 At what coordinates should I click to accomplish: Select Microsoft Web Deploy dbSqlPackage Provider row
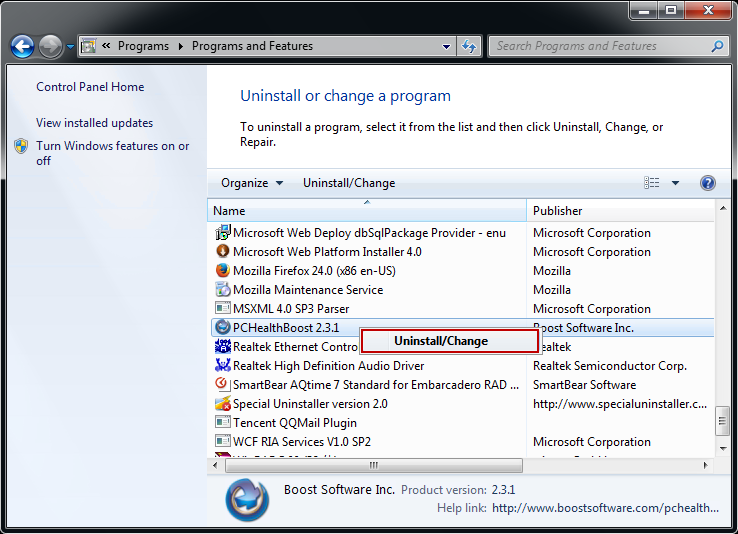[x=462, y=233]
